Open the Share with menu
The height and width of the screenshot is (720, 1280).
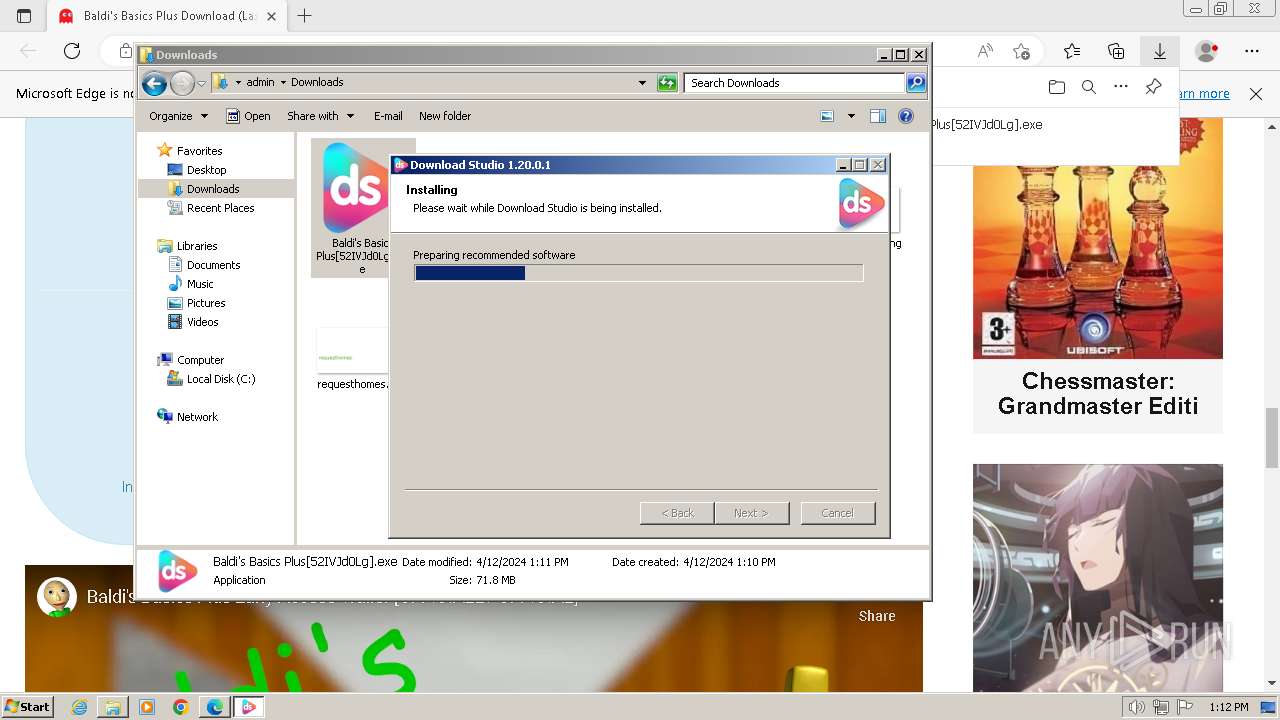[x=320, y=116]
